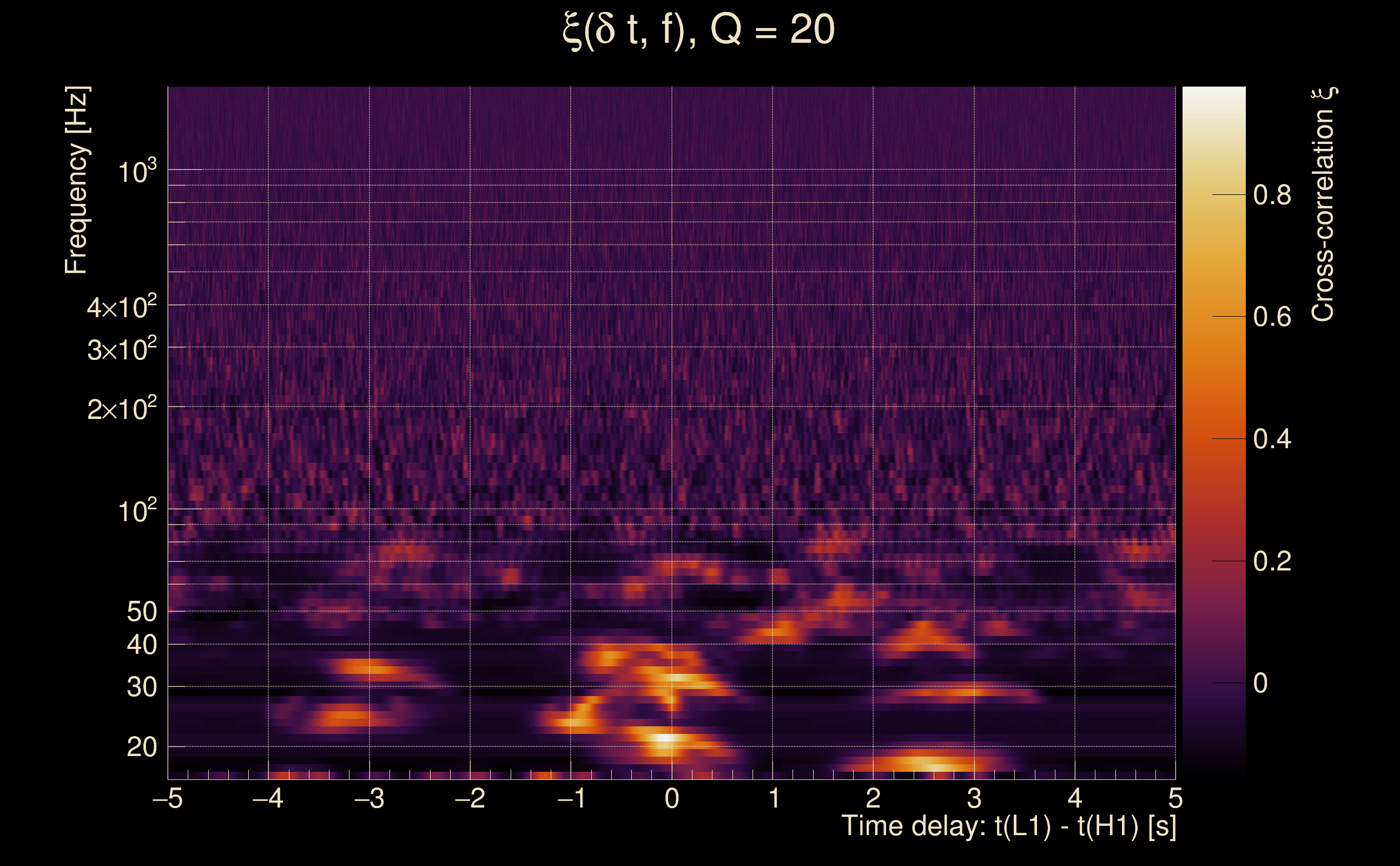Click the 10³ frequency axis label
The width and height of the screenshot is (1400, 866).
(x=137, y=171)
